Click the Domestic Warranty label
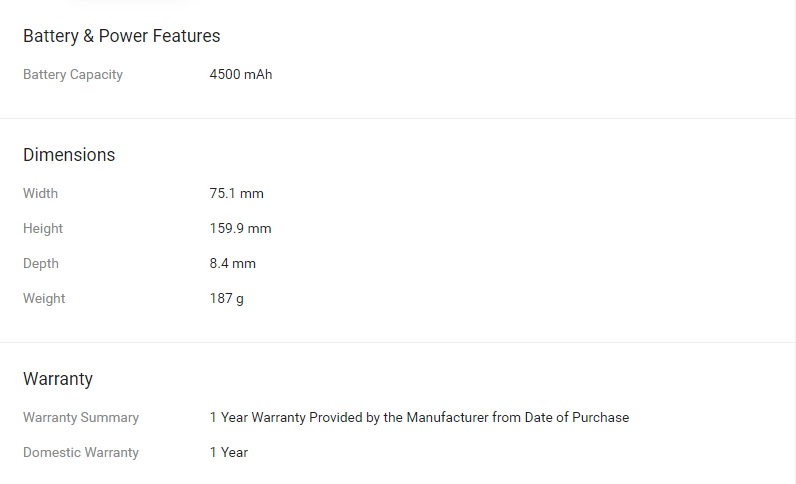 [81, 452]
